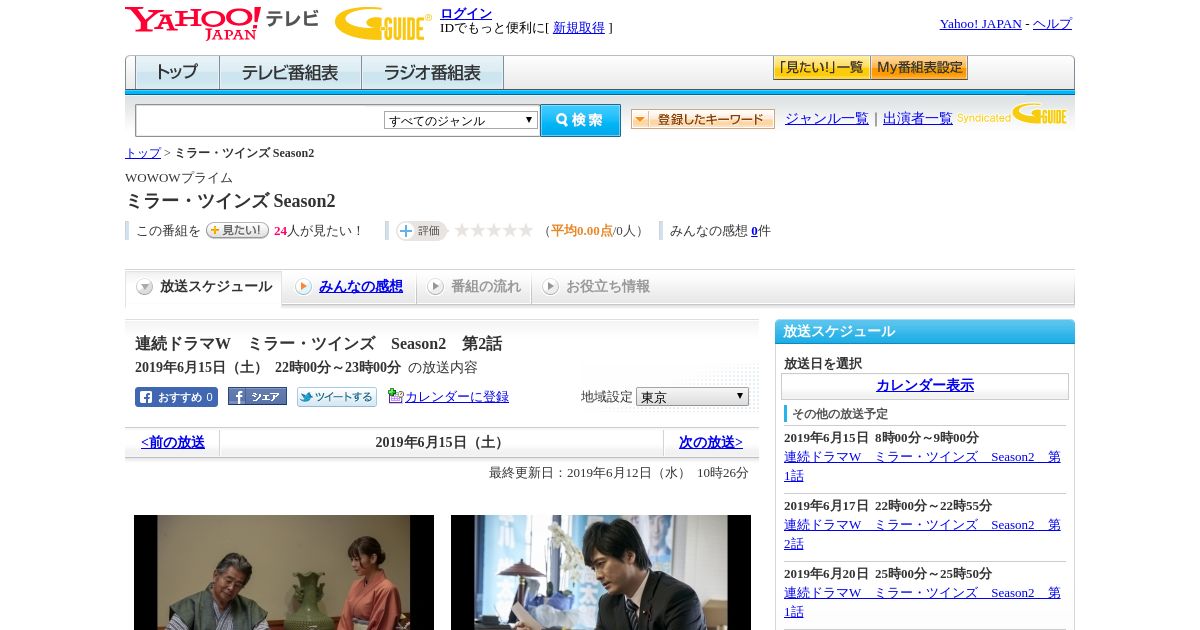The height and width of the screenshot is (630, 1200).
Task: Open the Yahoo! JAPAN link
Action: pyautogui.click(x=981, y=24)
